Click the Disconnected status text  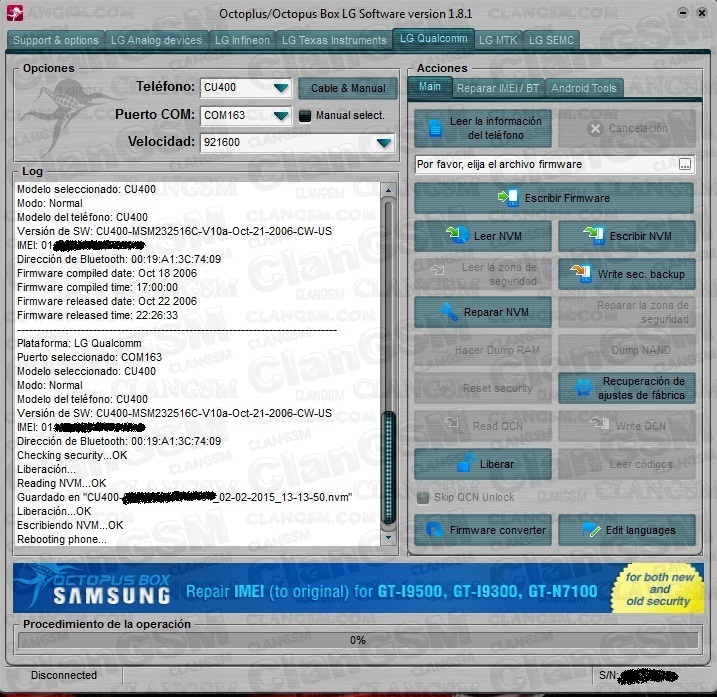coord(64,675)
